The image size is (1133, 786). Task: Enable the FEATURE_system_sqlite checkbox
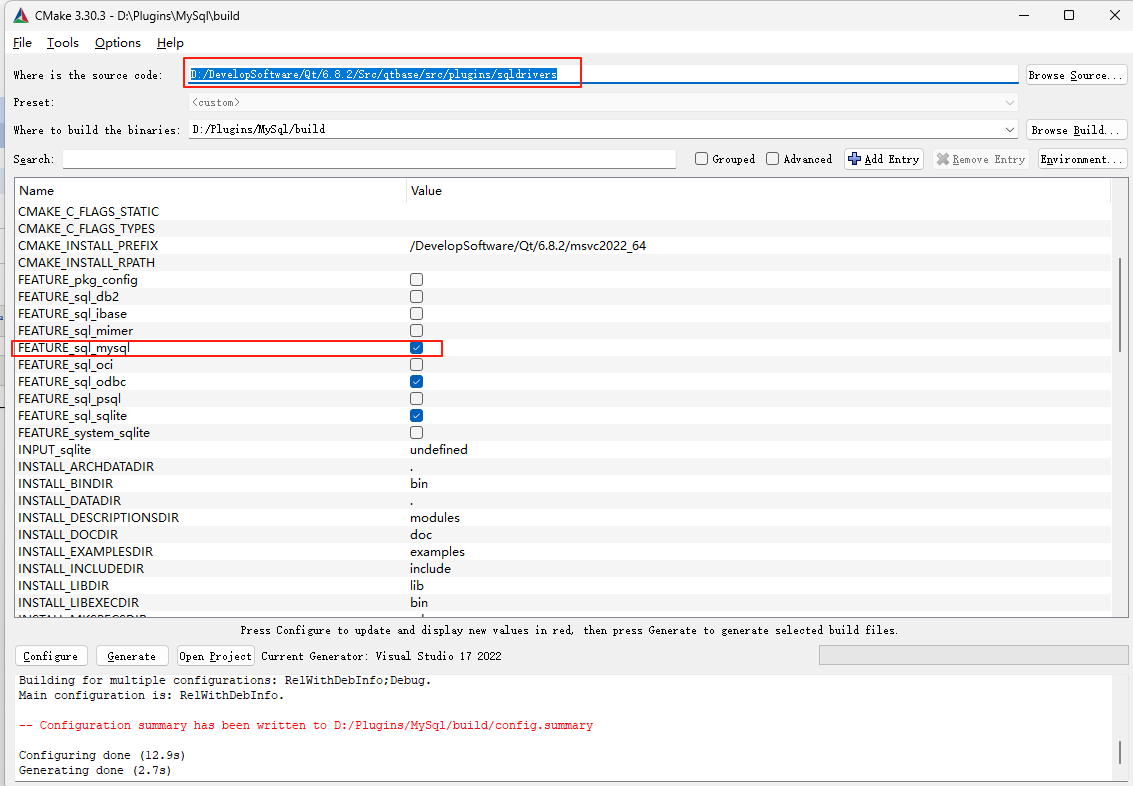[416, 432]
